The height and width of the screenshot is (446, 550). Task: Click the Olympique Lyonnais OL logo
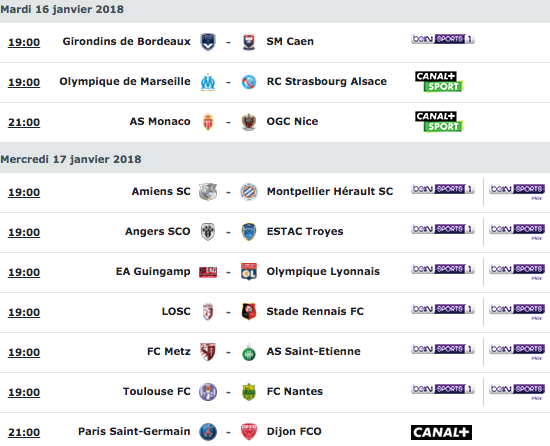(249, 272)
